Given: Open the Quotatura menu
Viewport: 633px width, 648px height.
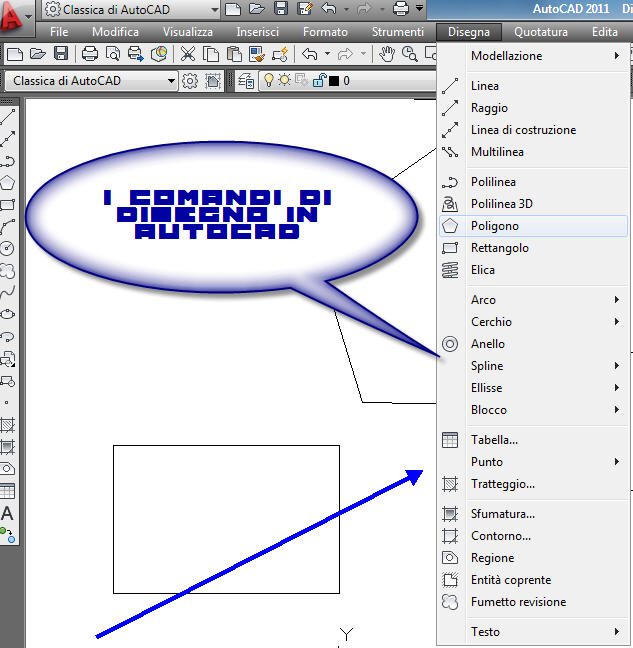Looking at the screenshot, I should [540, 32].
